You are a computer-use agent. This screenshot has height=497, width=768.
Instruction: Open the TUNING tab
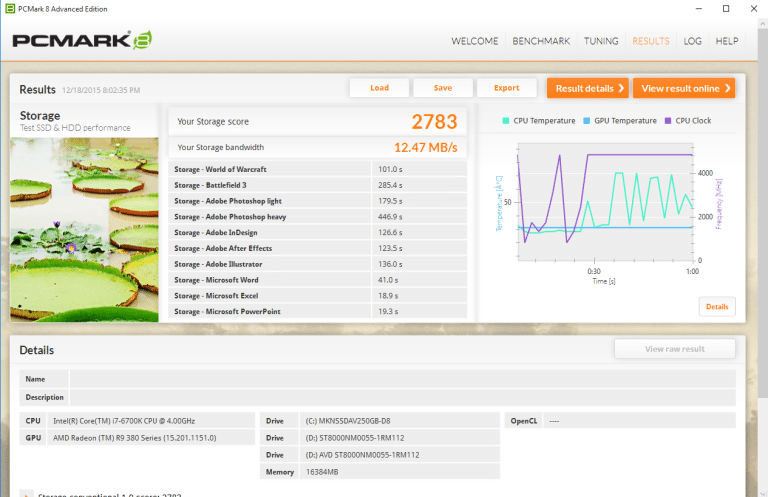click(x=601, y=41)
